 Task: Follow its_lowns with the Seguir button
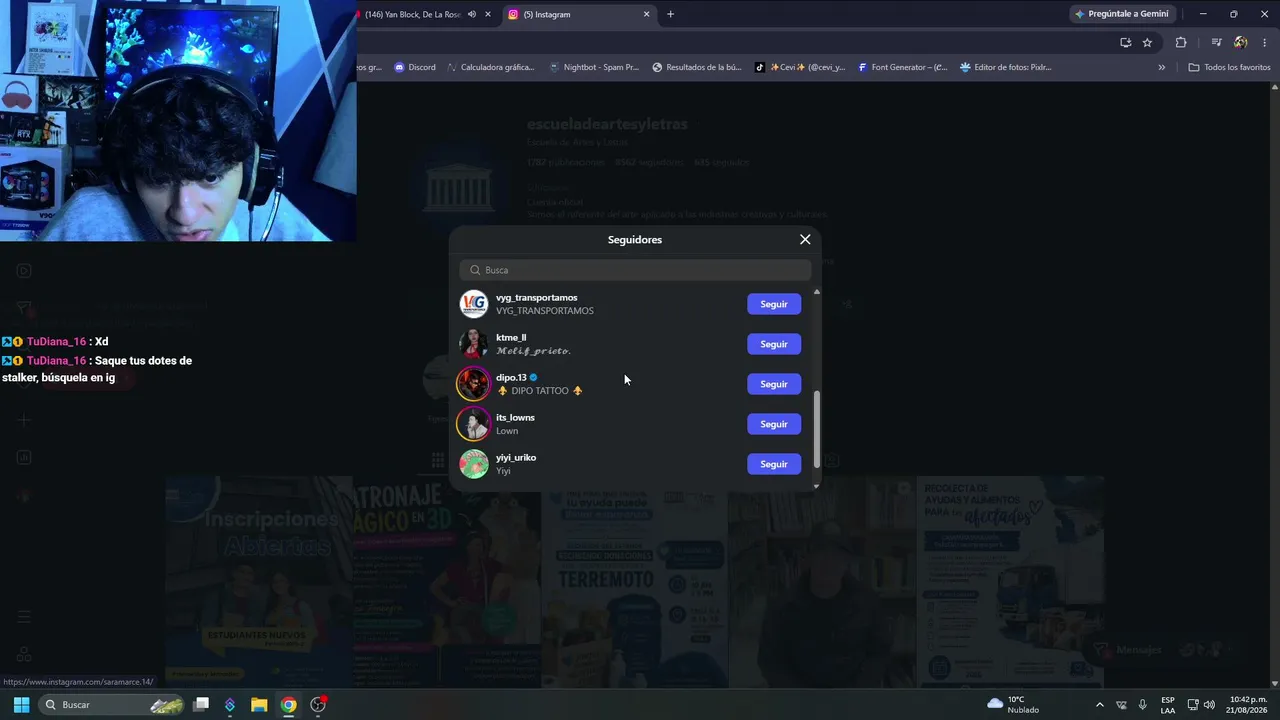pyautogui.click(x=774, y=424)
